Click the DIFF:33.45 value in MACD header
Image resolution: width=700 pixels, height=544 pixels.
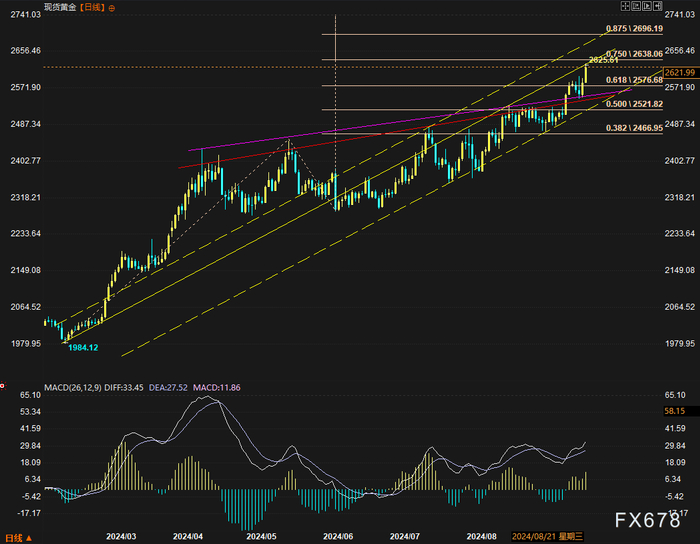(x=124, y=387)
